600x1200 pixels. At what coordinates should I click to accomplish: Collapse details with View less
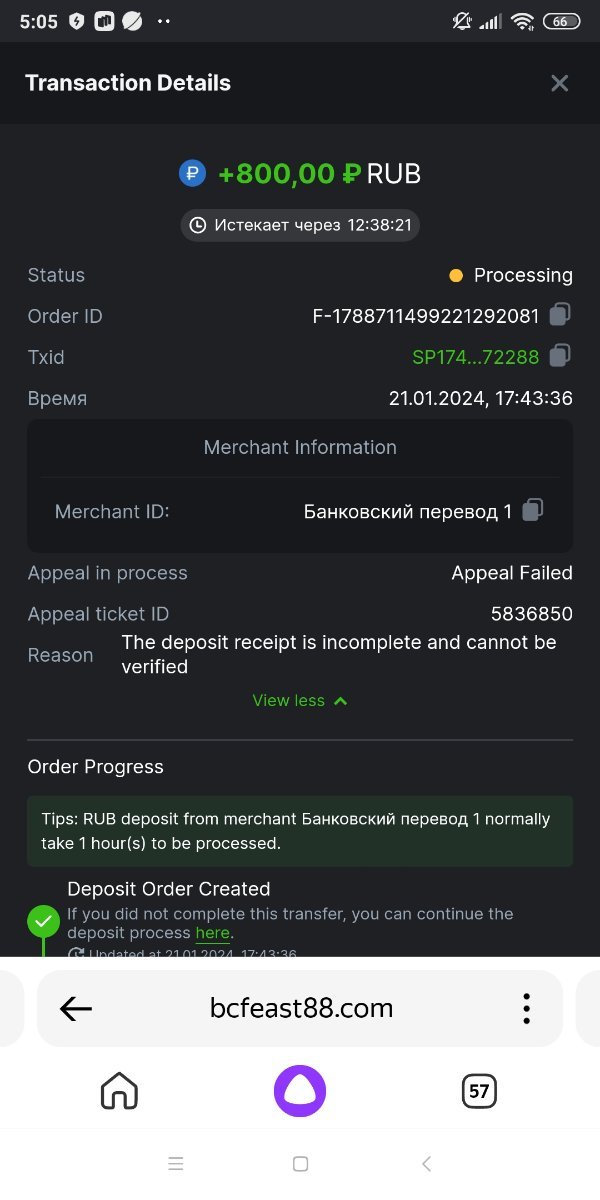point(299,701)
